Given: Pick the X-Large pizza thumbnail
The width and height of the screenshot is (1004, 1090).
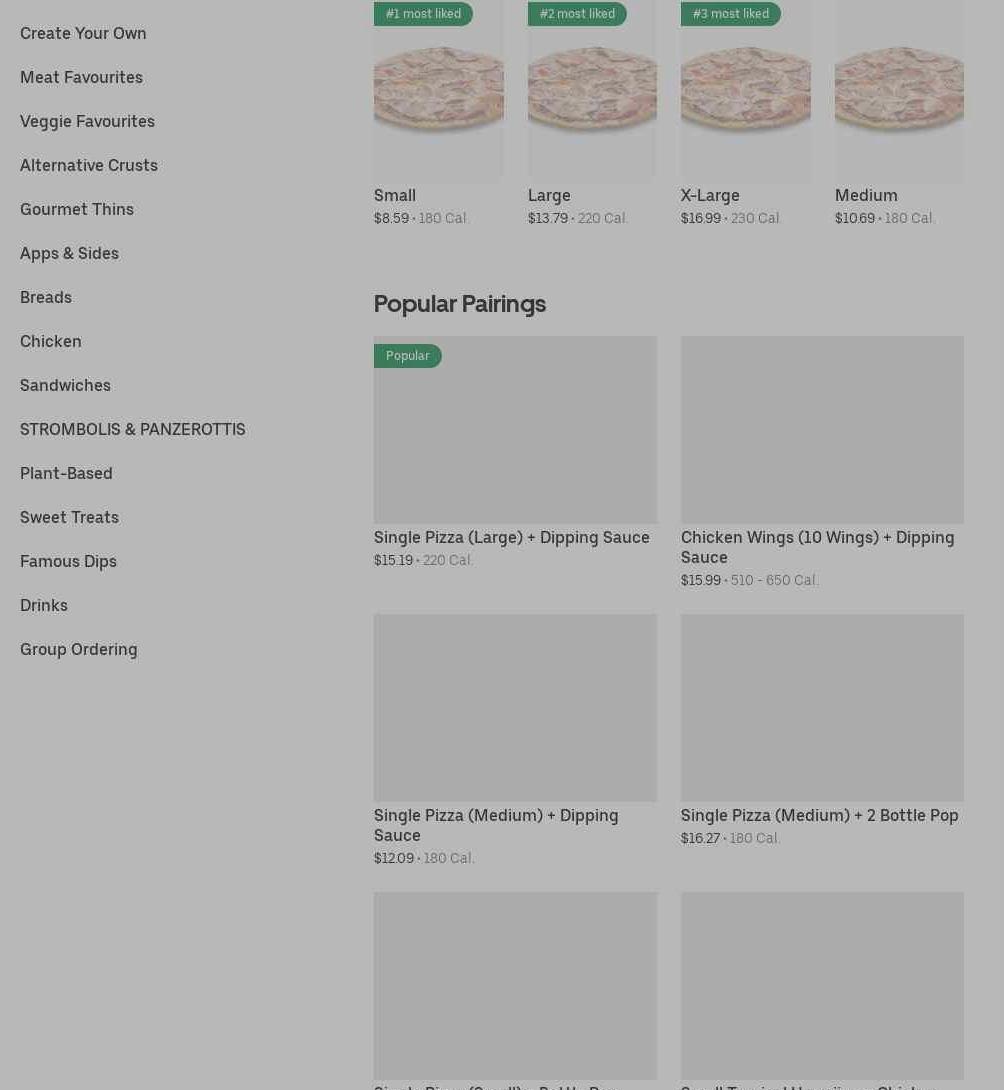Looking at the screenshot, I should 745,94.
